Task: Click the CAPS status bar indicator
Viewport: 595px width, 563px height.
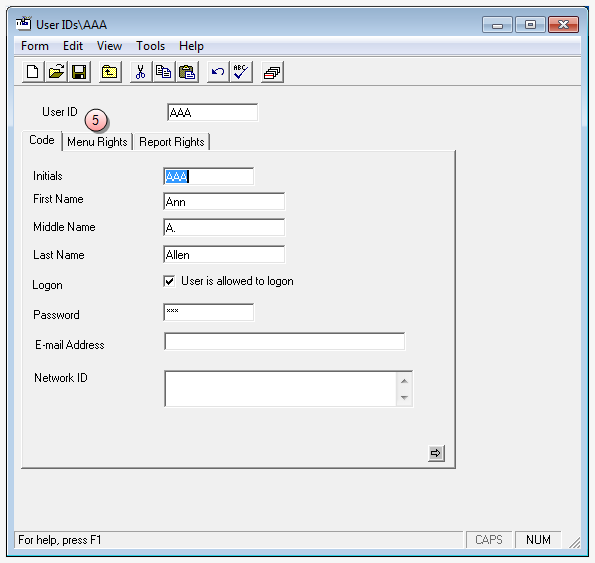Action: 489,539
